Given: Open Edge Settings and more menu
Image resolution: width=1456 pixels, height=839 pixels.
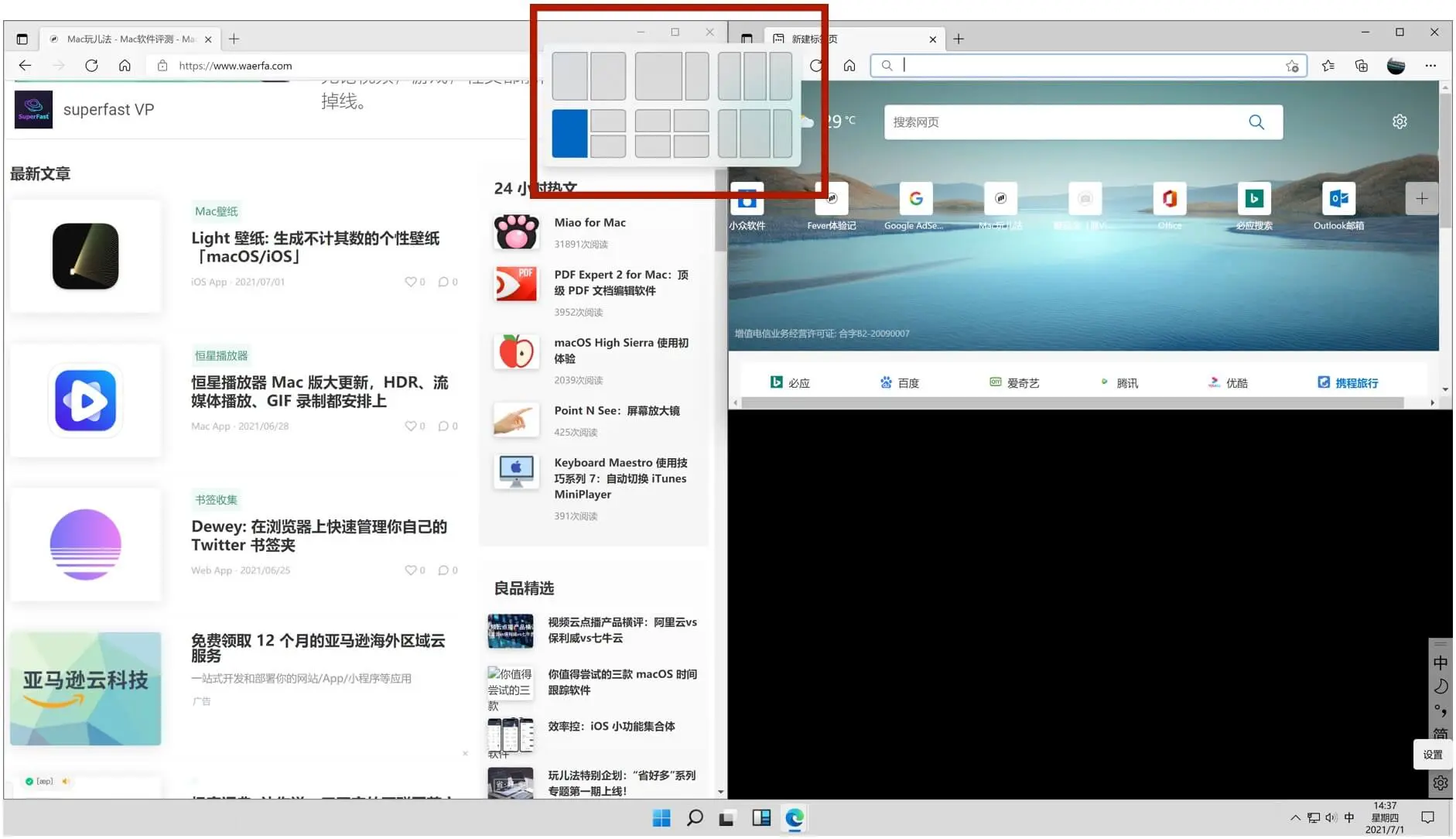Looking at the screenshot, I should (1430, 66).
